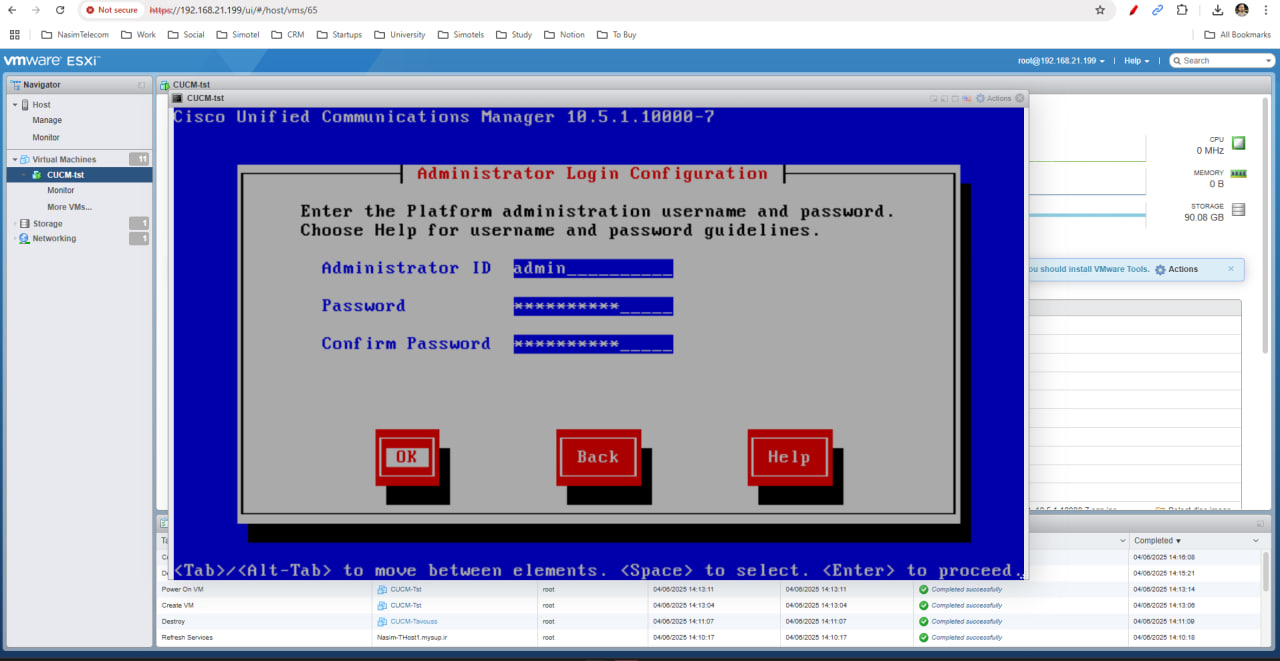
Task: Click the ESXi Search field
Action: (x=1223, y=61)
